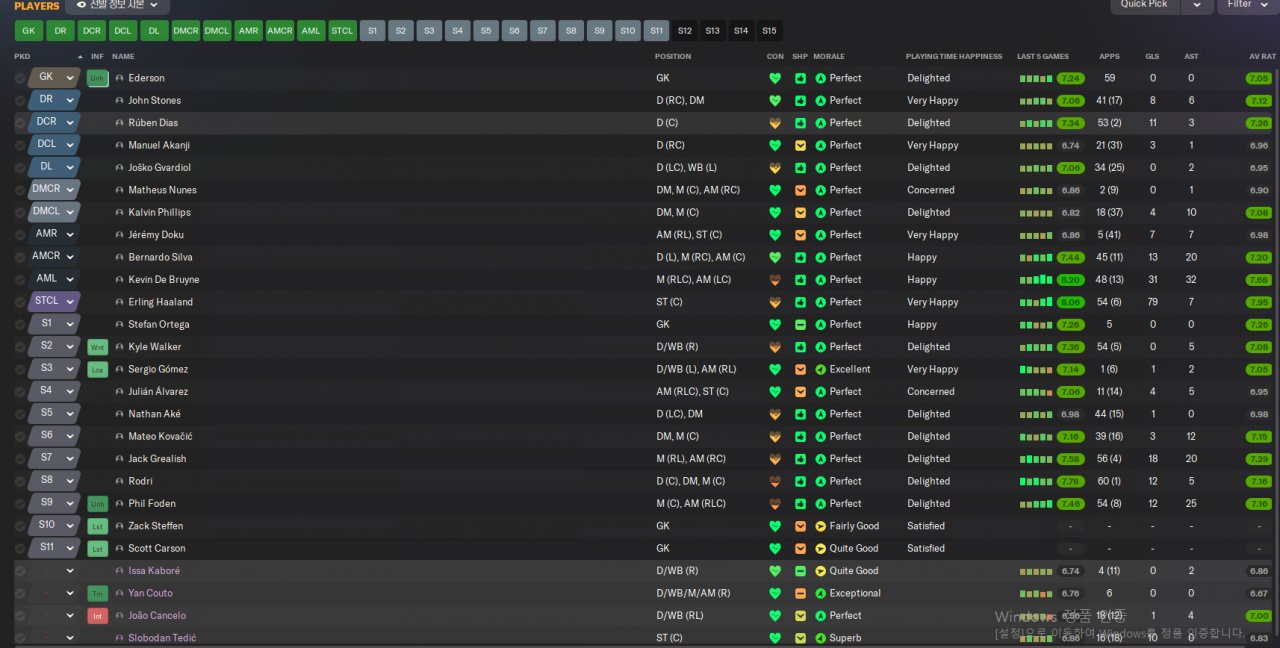Open the AML position dropdown for Kevin De Bruyne
The height and width of the screenshot is (648, 1280).
coord(70,280)
